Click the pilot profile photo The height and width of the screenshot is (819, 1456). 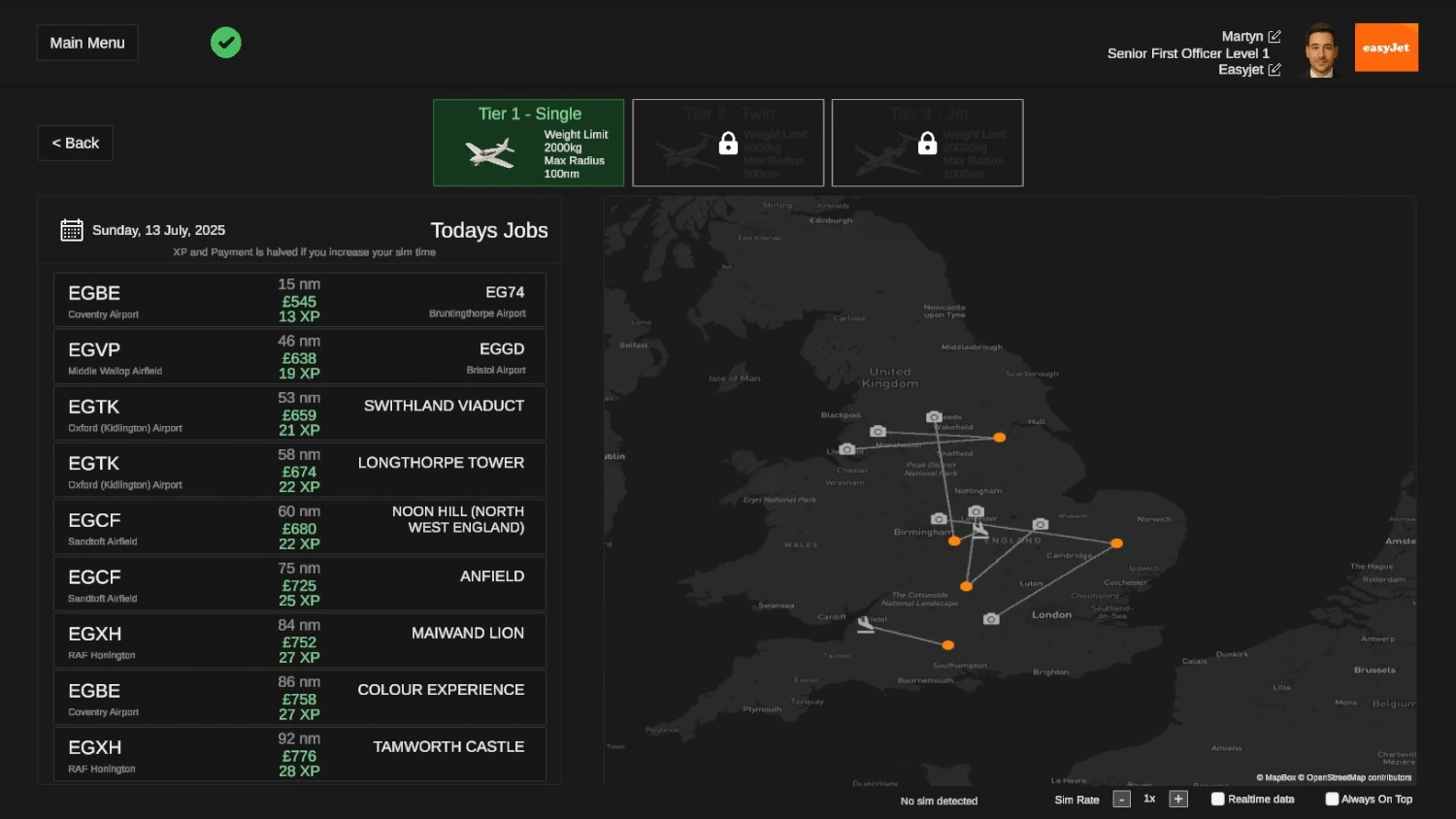[1320, 49]
